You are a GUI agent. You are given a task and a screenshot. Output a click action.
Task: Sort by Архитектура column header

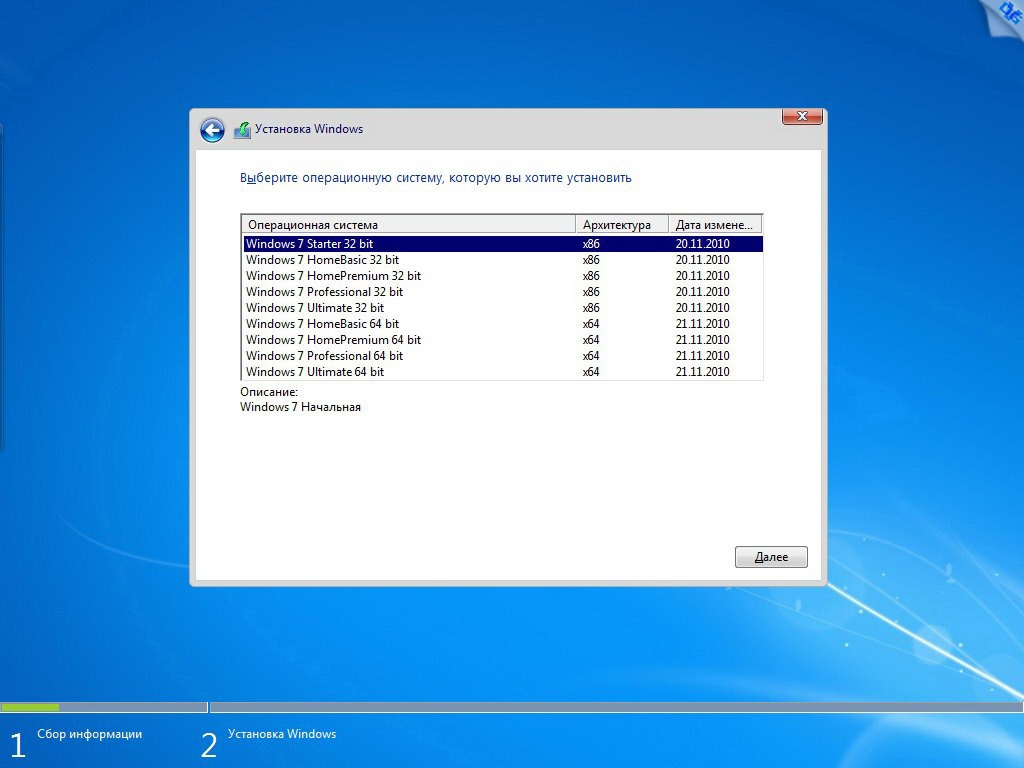click(x=622, y=225)
